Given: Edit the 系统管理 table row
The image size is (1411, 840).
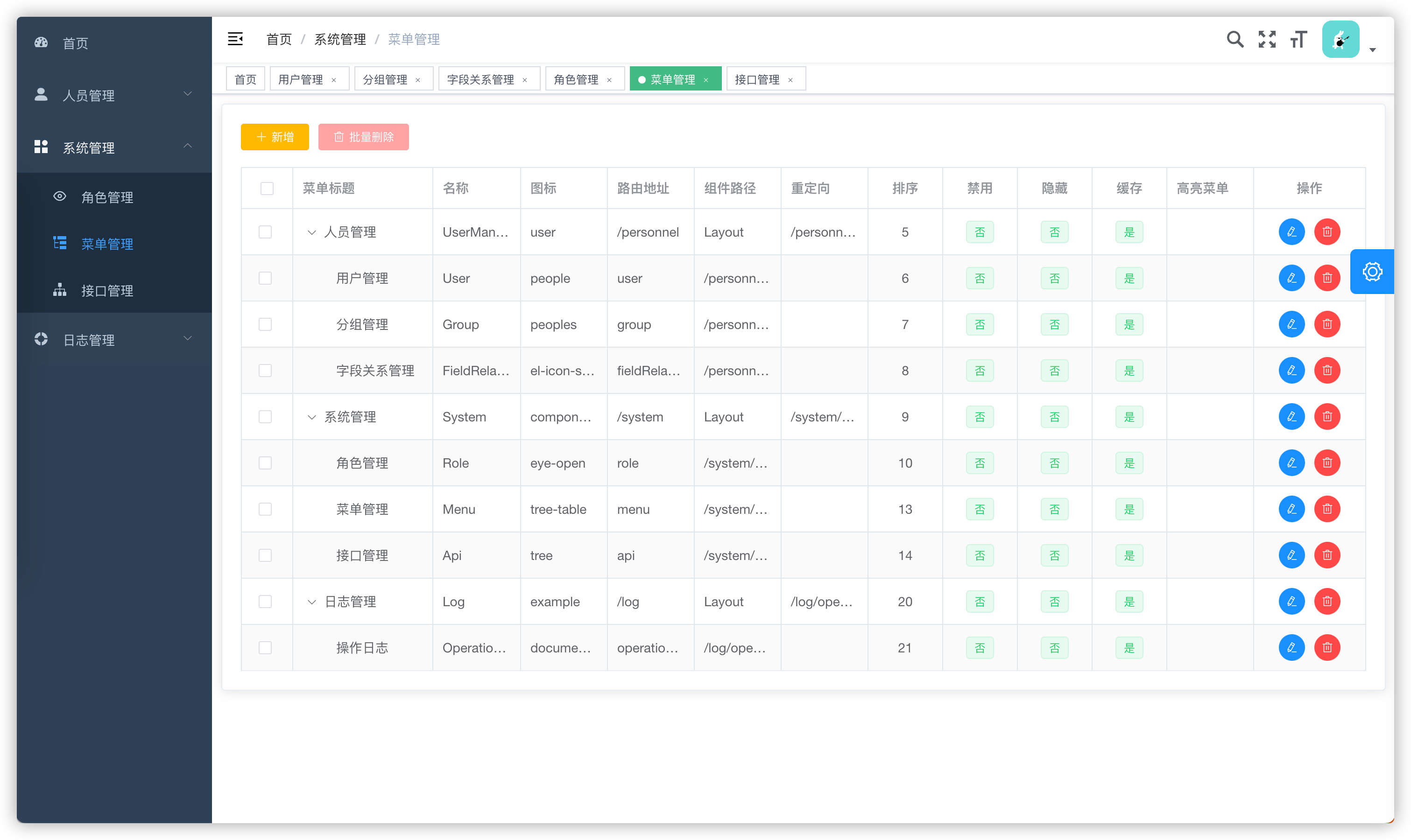Looking at the screenshot, I should [1291, 417].
